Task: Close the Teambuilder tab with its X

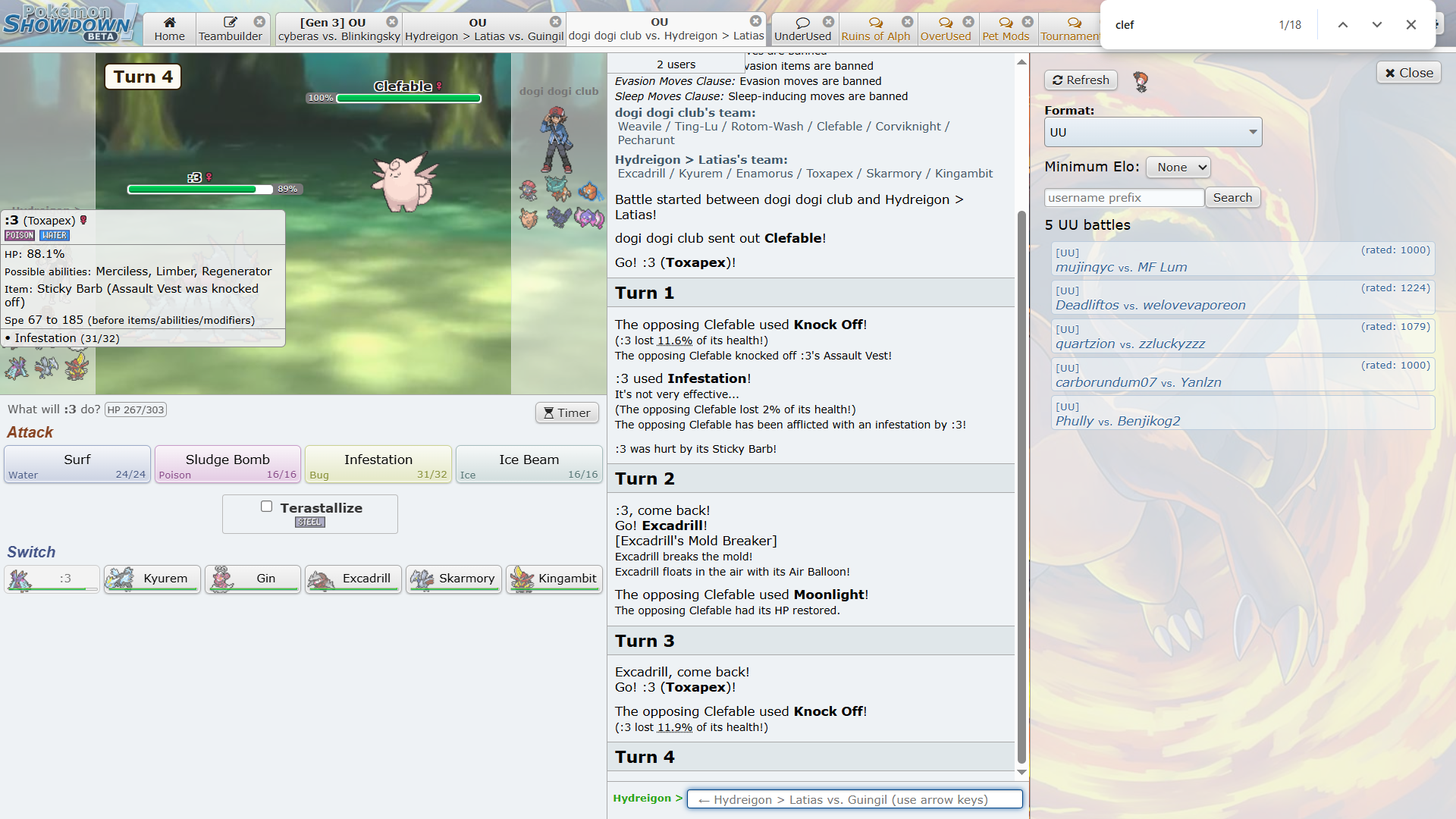Action: click(259, 22)
